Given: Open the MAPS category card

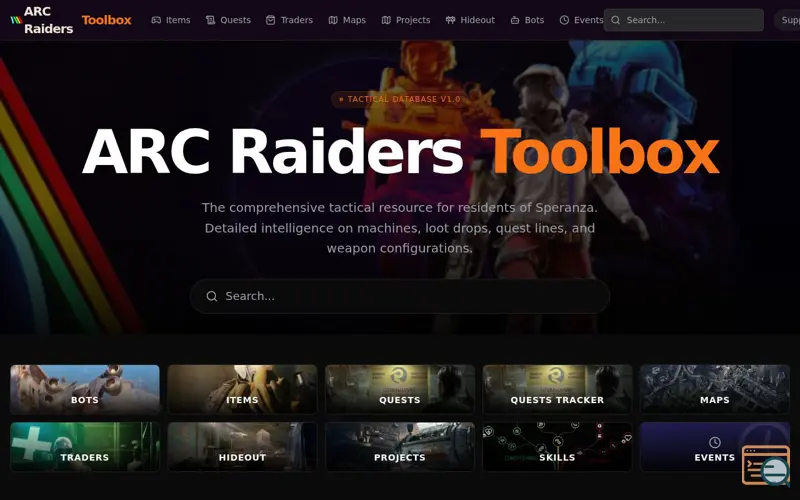Looking at the screenshot, I should (715, 389).
